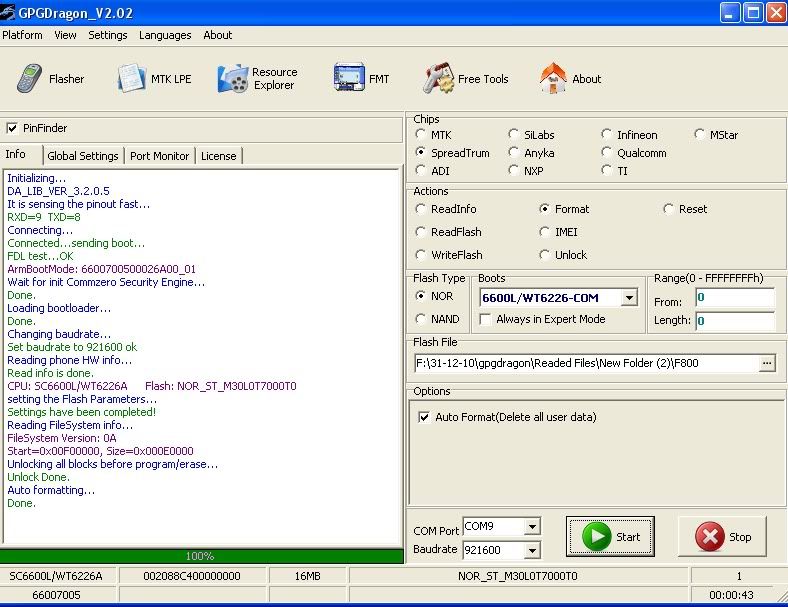Select the Qualcomm chip option

606,152
